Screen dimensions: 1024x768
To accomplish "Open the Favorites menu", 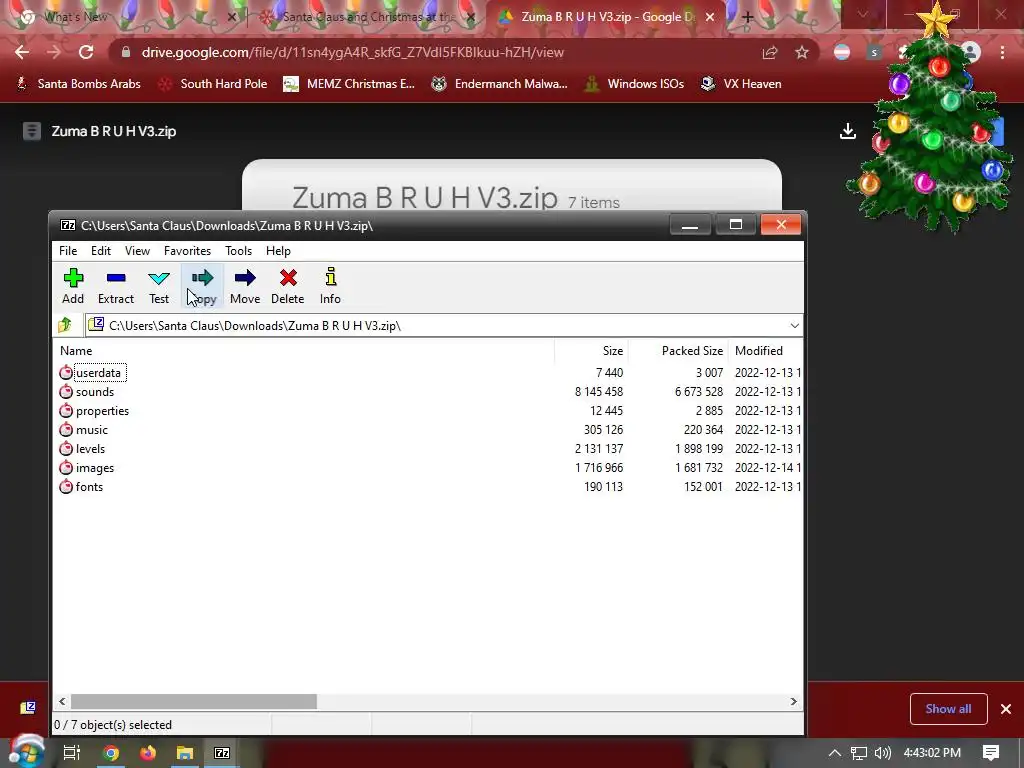I will click(187, 251).
